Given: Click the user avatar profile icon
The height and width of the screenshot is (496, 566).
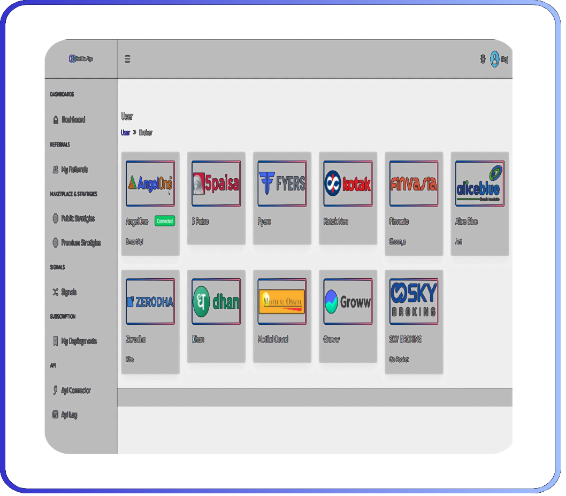Looking at the screenshot, I should click(494, 59).
